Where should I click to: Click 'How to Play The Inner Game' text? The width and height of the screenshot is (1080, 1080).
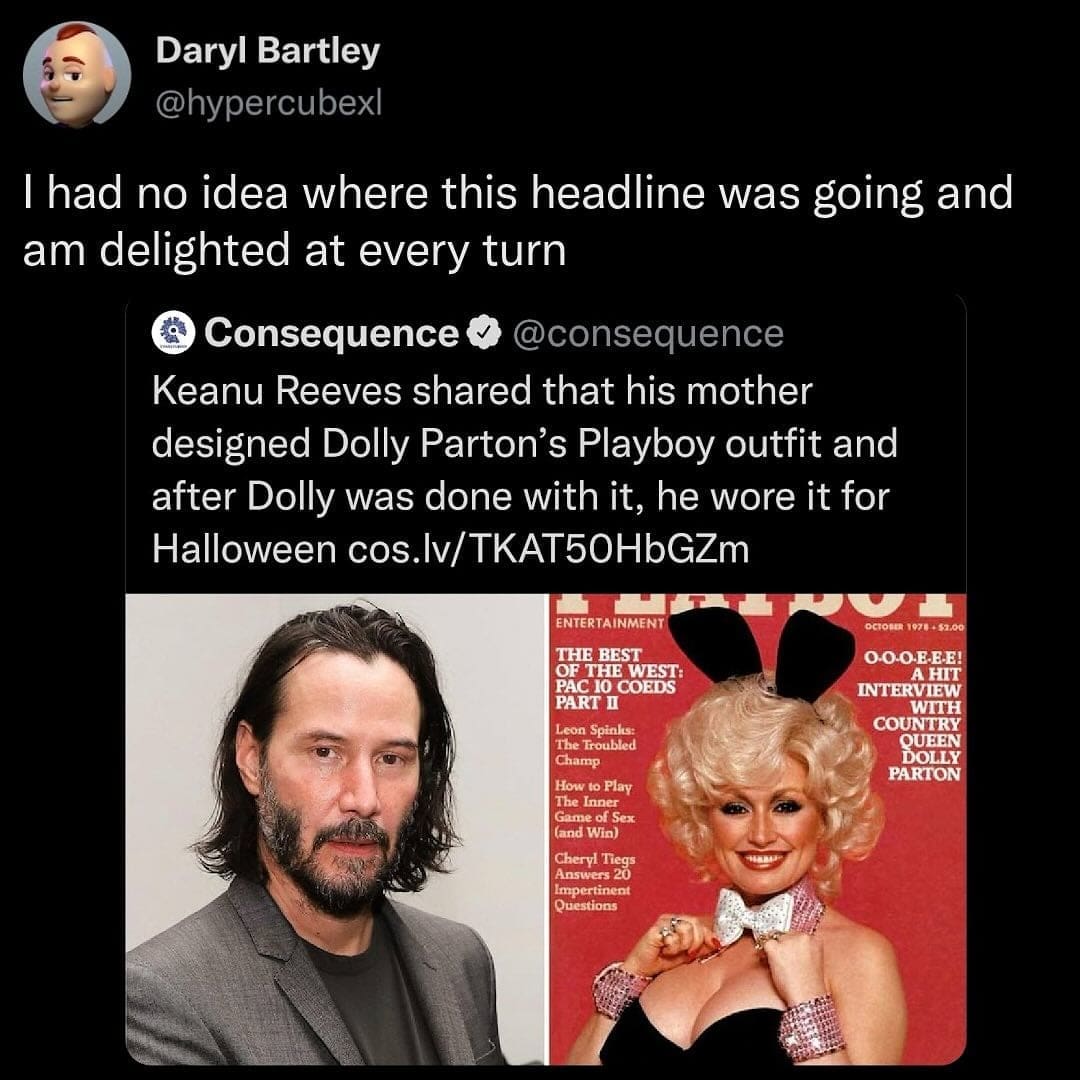coord(594,809)
